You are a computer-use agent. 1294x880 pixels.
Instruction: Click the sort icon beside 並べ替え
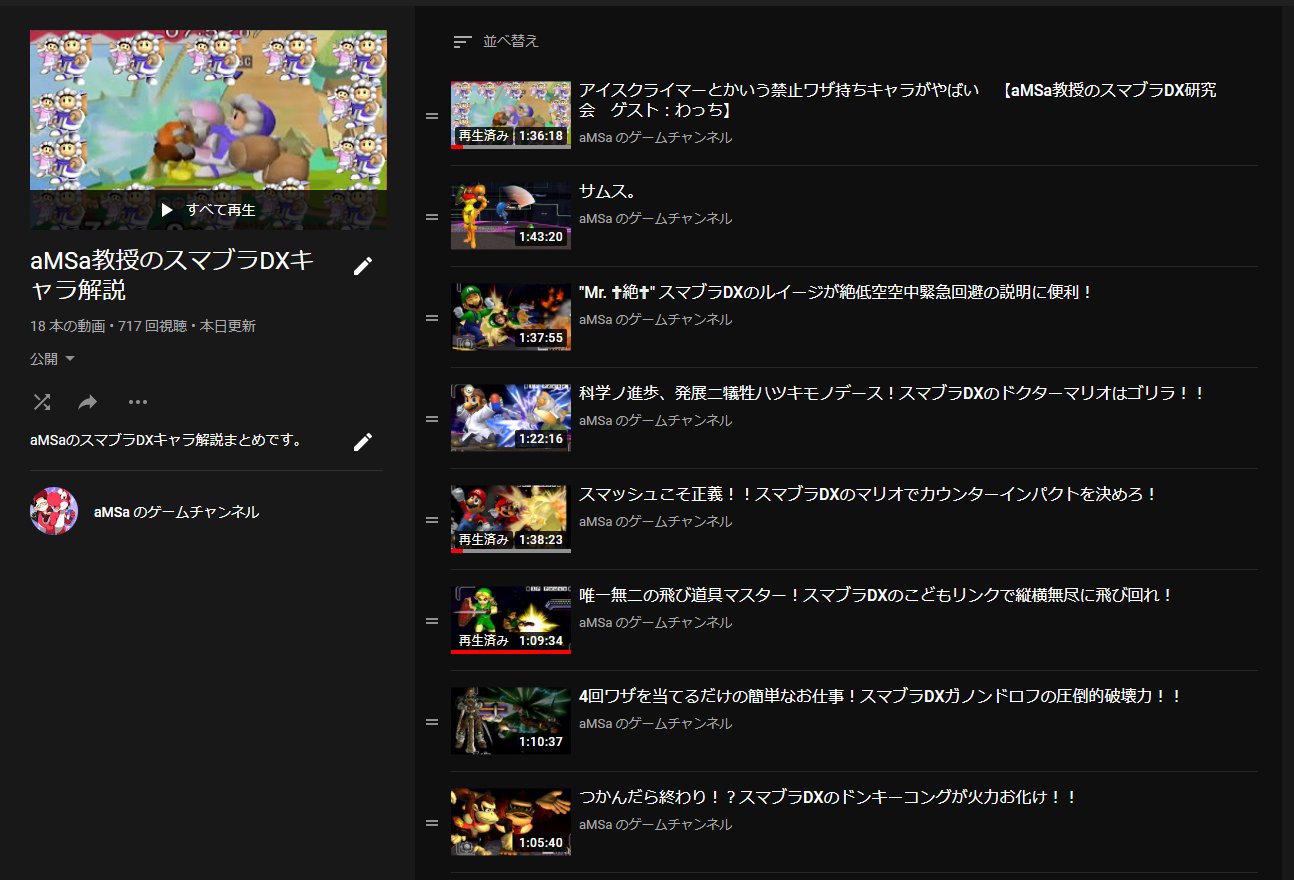462,42
